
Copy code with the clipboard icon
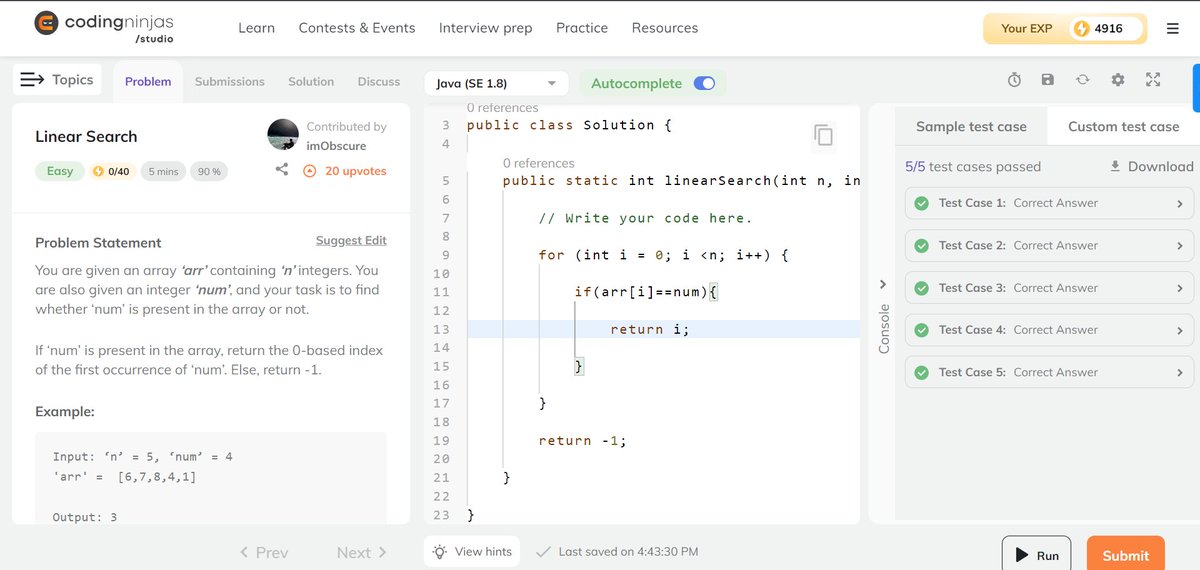click(823, 135)
